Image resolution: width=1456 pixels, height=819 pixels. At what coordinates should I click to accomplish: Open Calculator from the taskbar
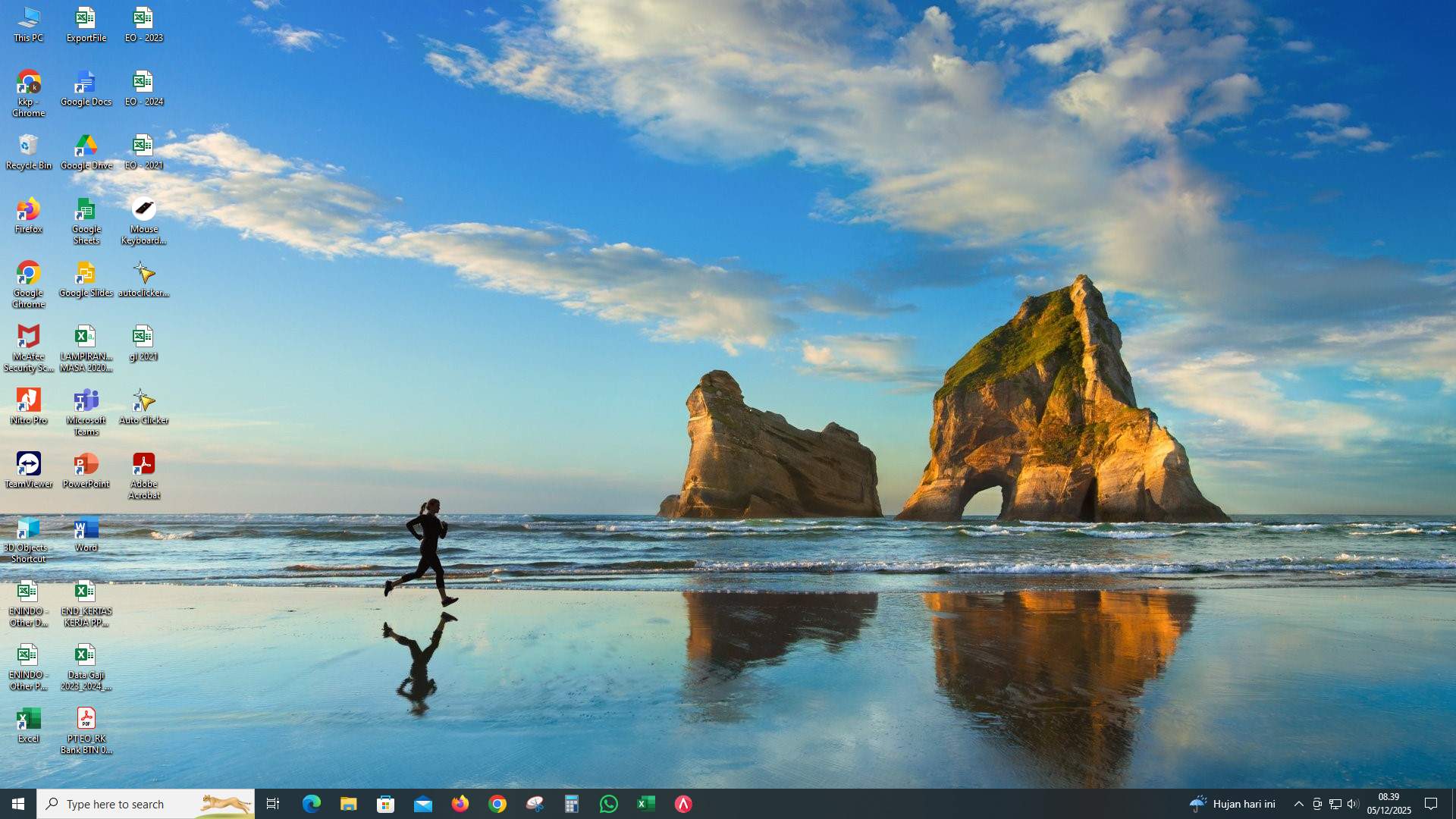pyautogui.click(x=572, y=804)
